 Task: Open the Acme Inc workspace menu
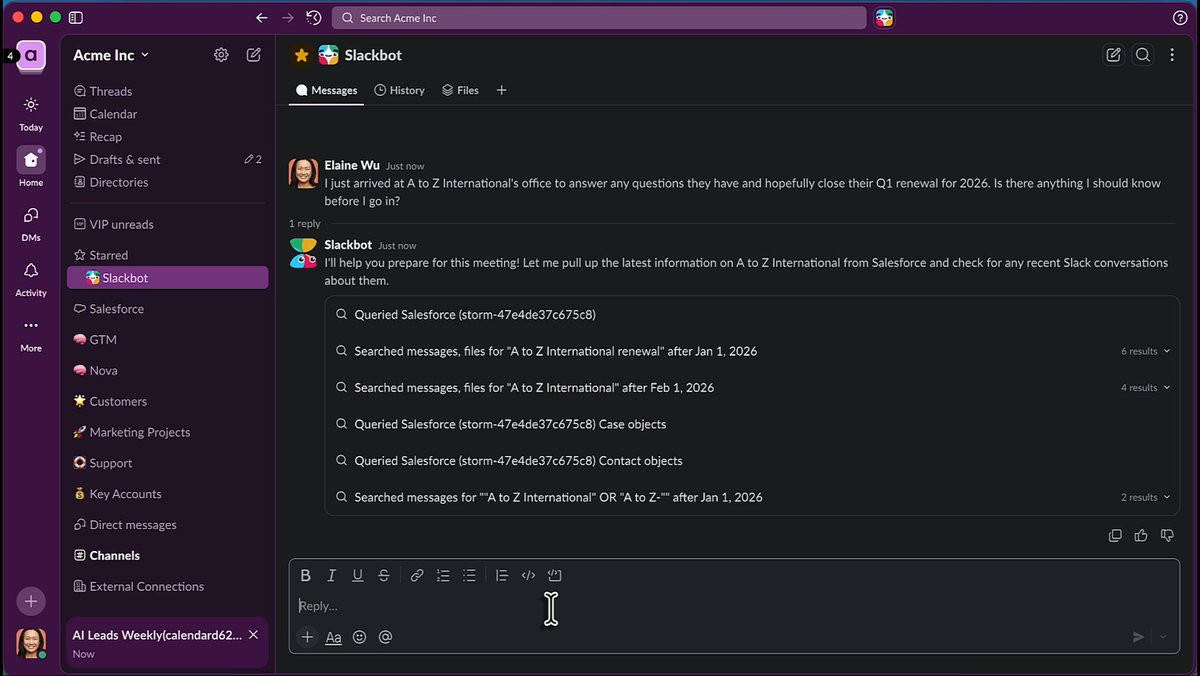(x=111, y=55)
